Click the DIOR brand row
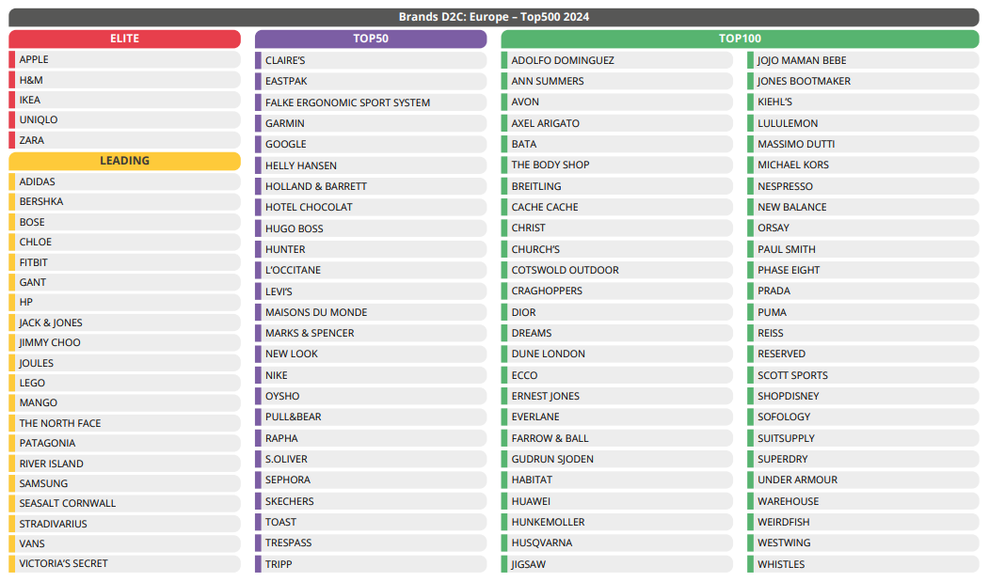989x582 pixels. 617,313
